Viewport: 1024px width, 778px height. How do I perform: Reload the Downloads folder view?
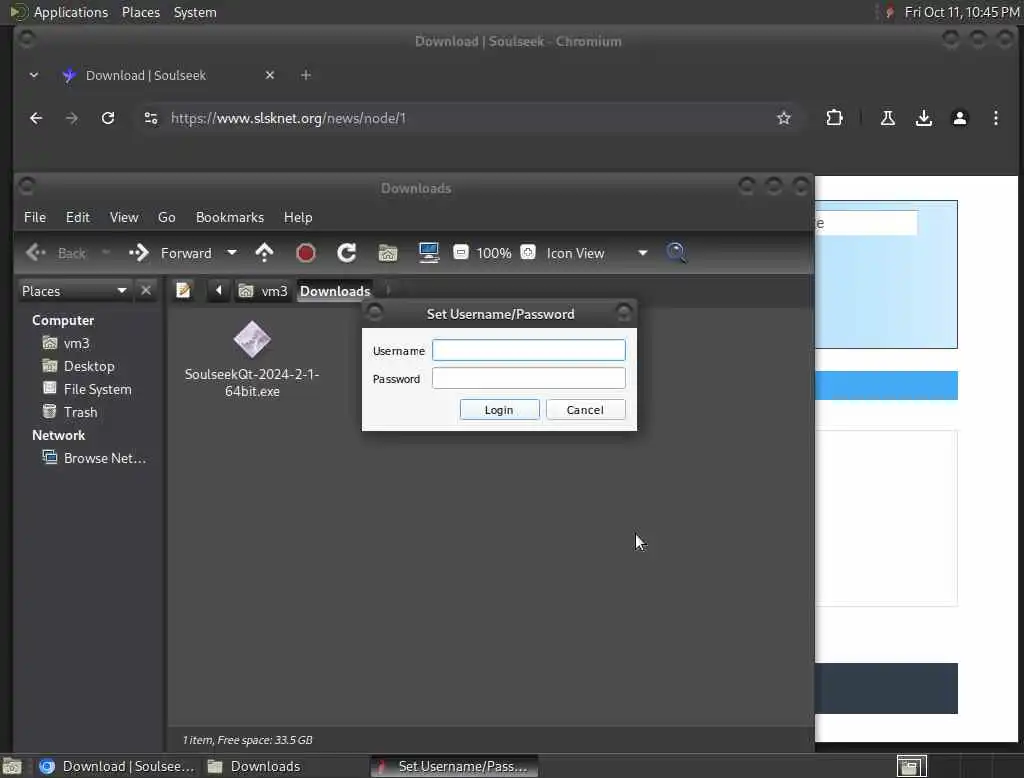tap(347, 253)
